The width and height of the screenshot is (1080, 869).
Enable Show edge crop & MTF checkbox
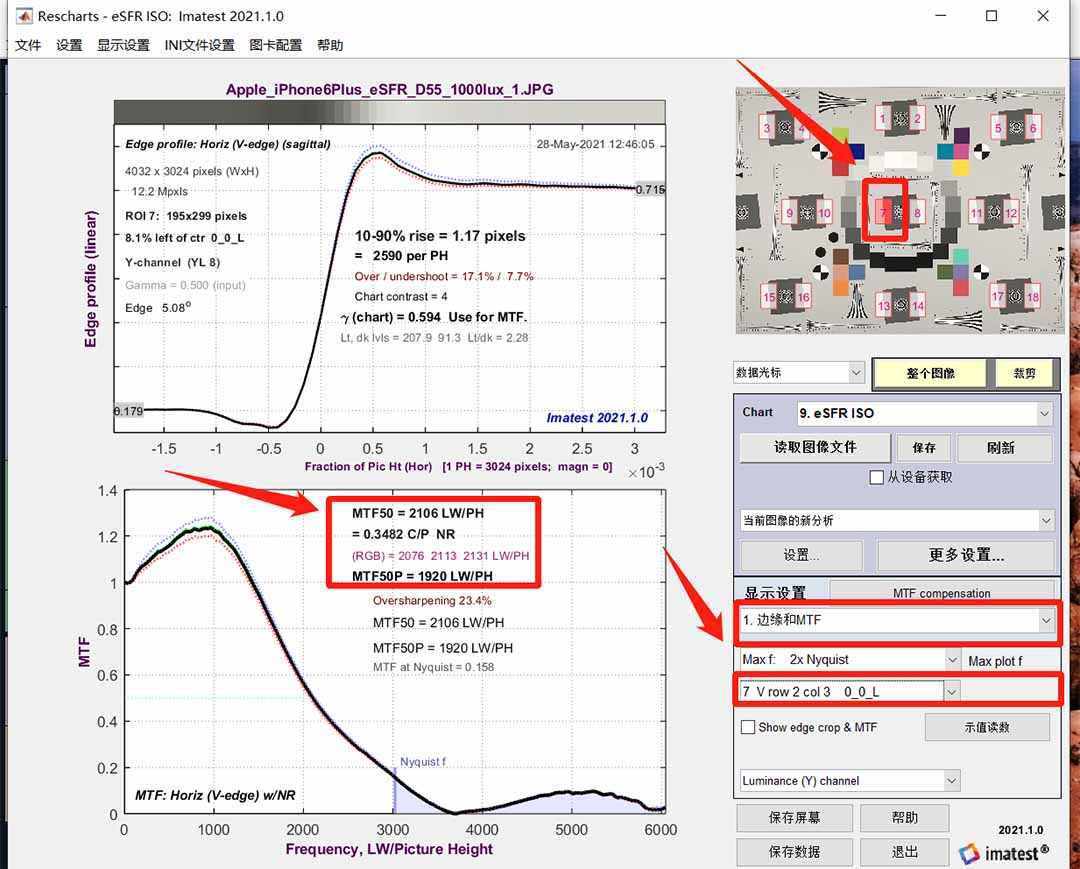point(748,727)
